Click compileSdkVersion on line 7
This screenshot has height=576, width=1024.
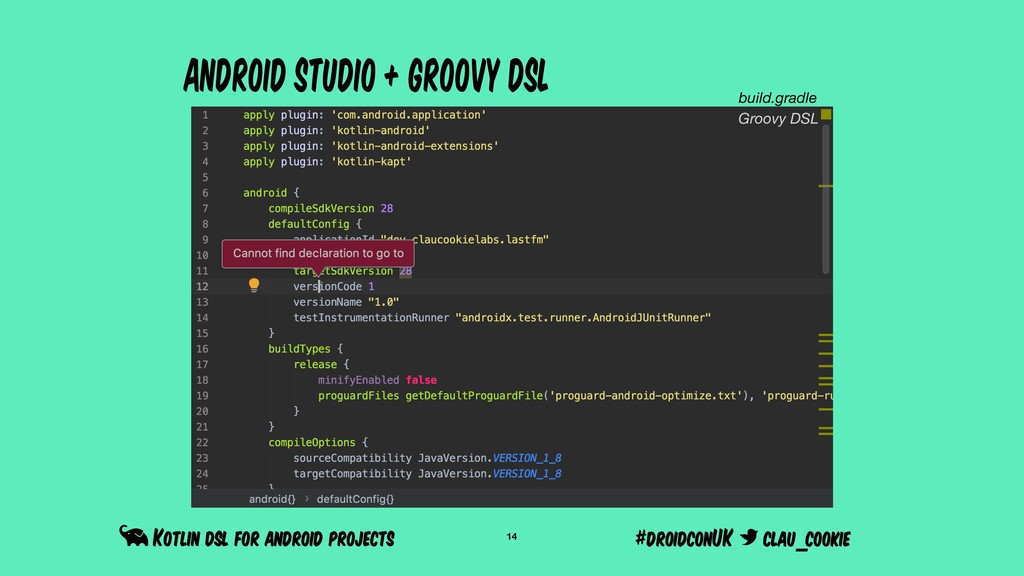[321, 208]
